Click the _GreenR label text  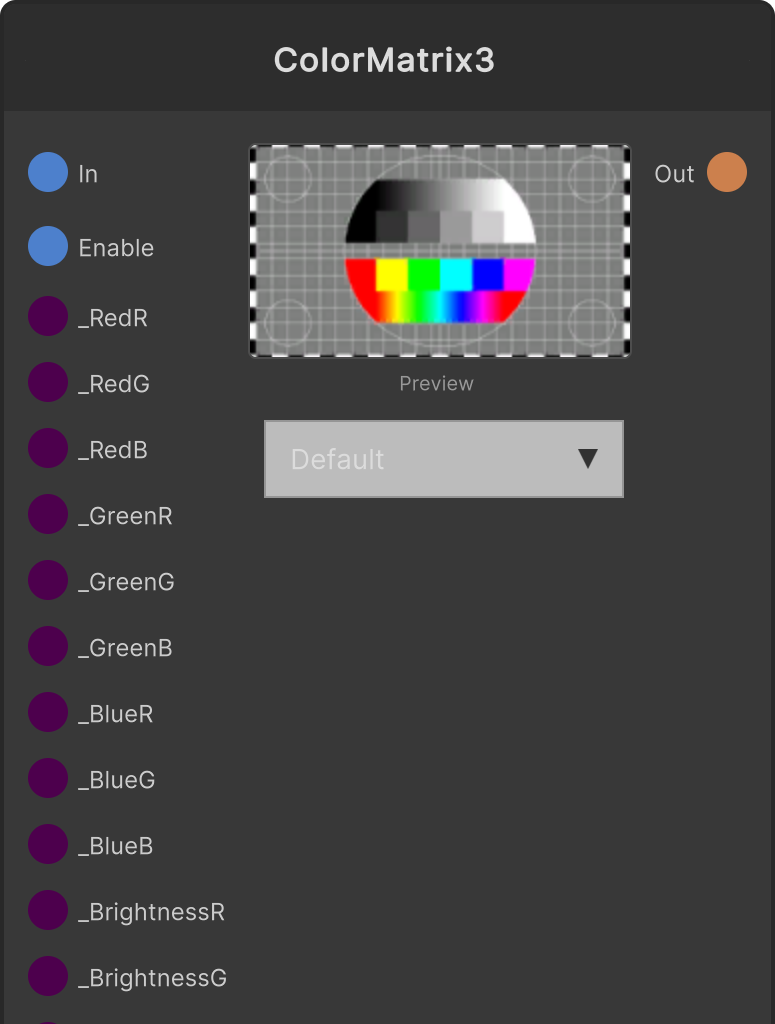[x=125, y=517]
